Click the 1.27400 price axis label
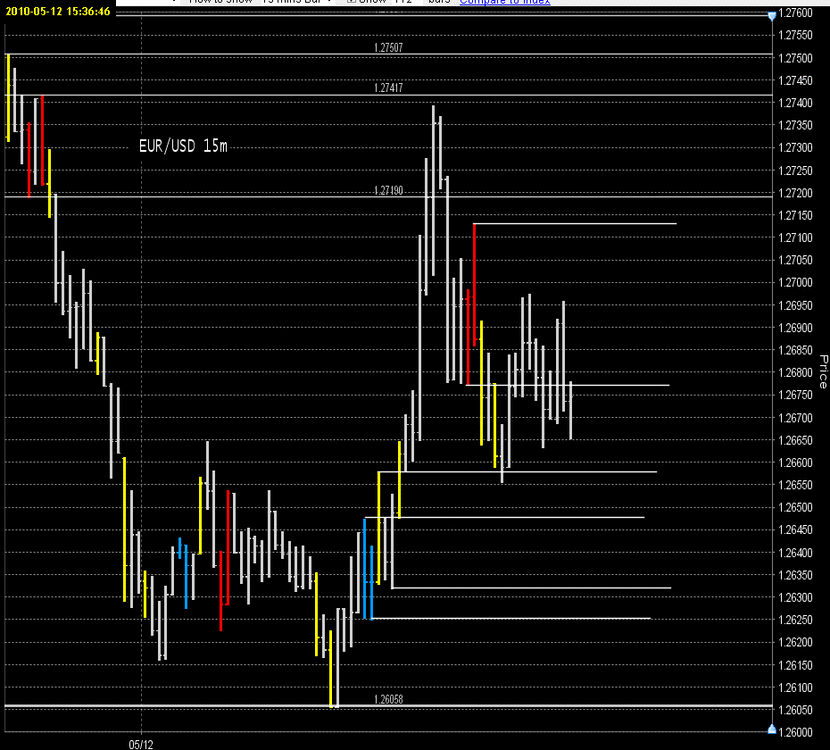The width and height of the screenshot is (830, 750). click(x=796, y=103)
